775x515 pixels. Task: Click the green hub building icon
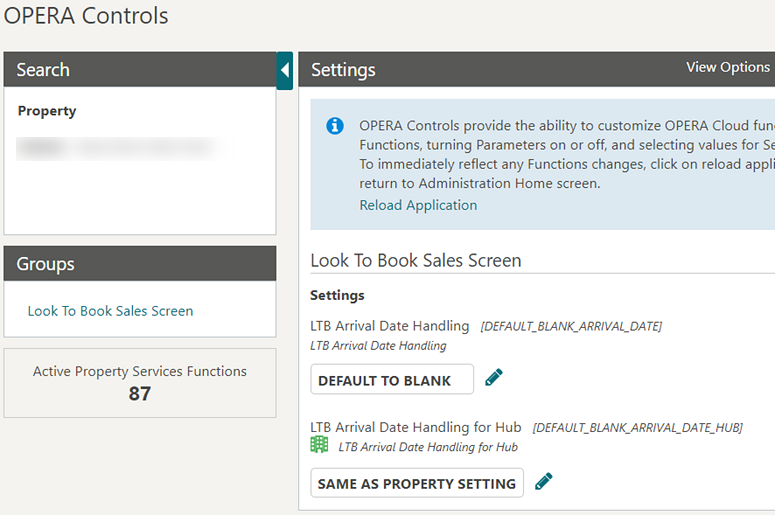(x=319, y=444)
